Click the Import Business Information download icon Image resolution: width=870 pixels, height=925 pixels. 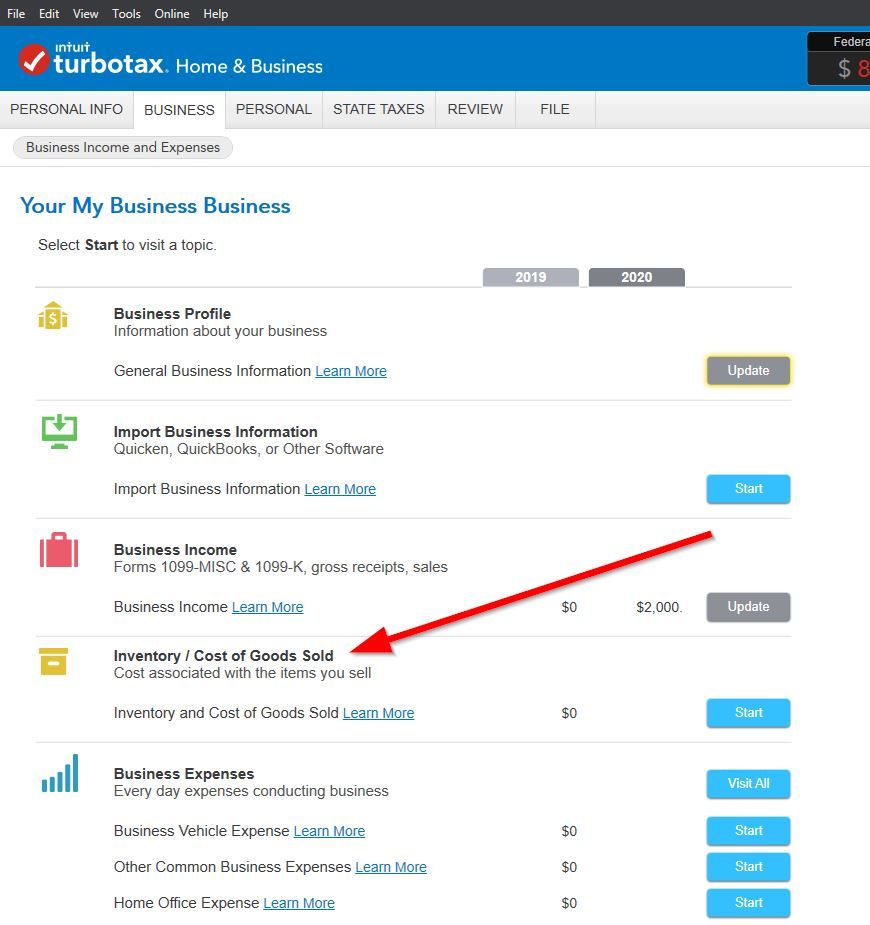point(59,432)
